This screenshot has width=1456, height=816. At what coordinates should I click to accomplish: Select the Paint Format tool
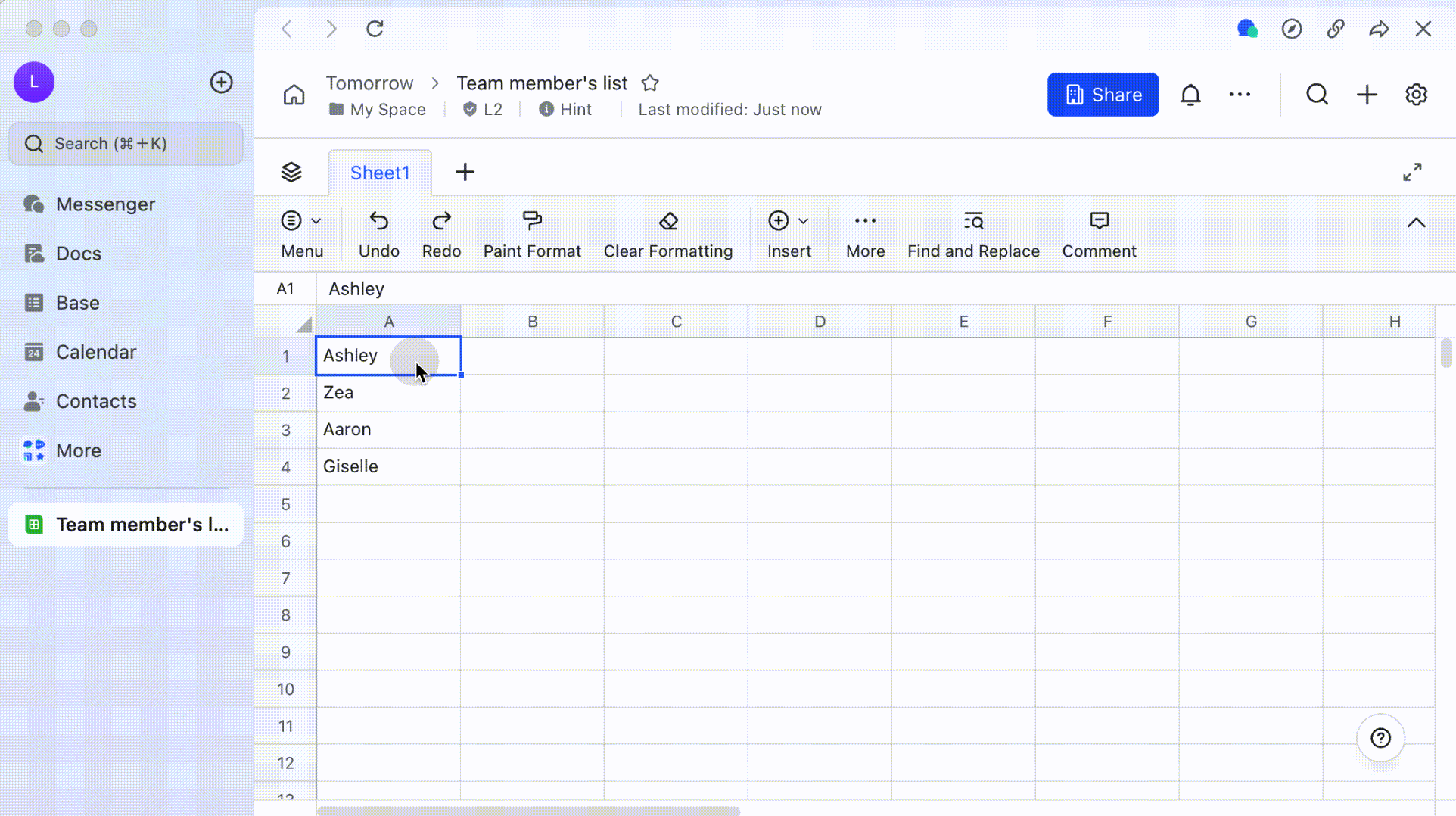pos(532,232)
